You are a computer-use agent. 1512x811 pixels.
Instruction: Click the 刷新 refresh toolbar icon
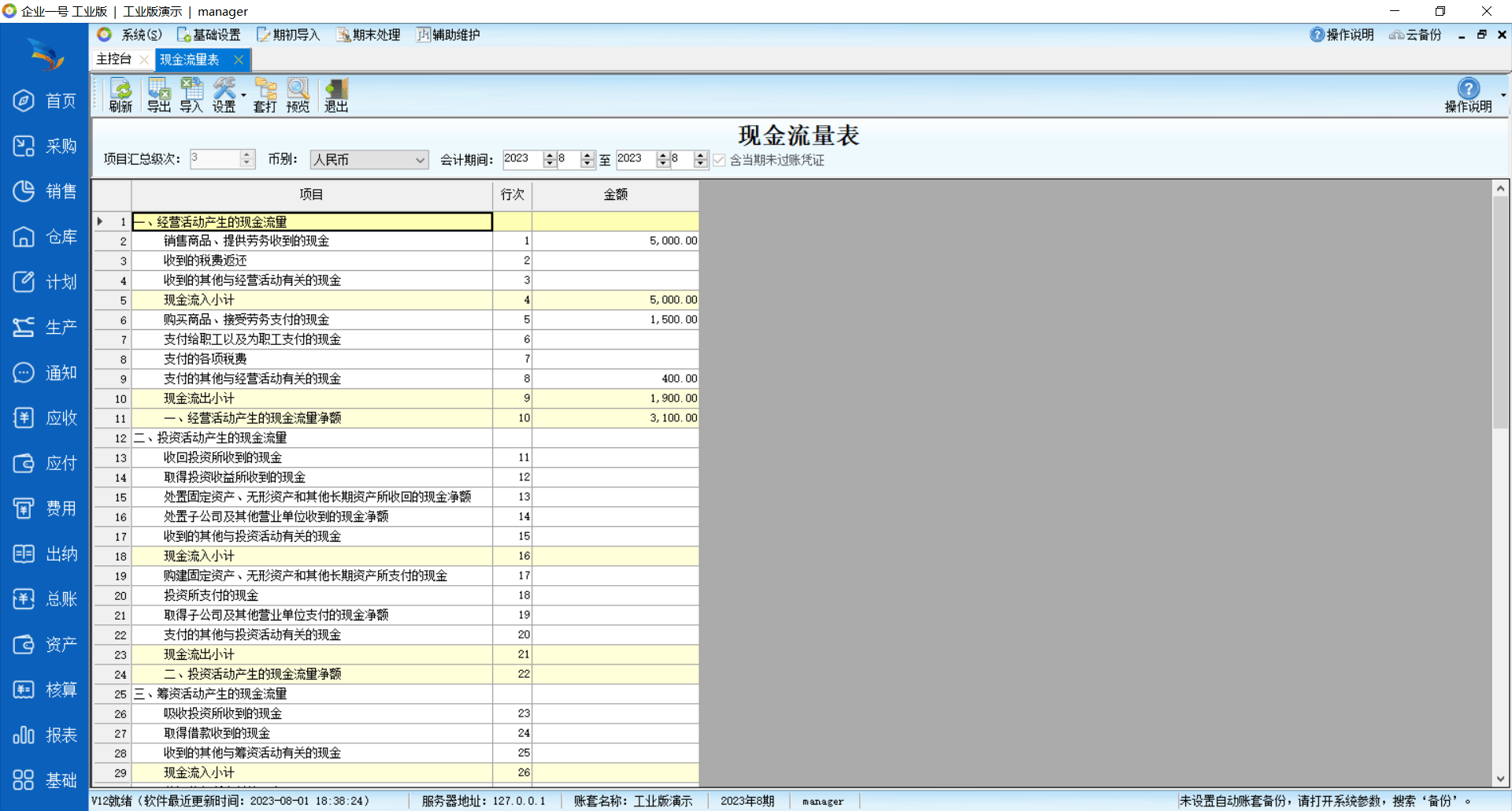120,95
